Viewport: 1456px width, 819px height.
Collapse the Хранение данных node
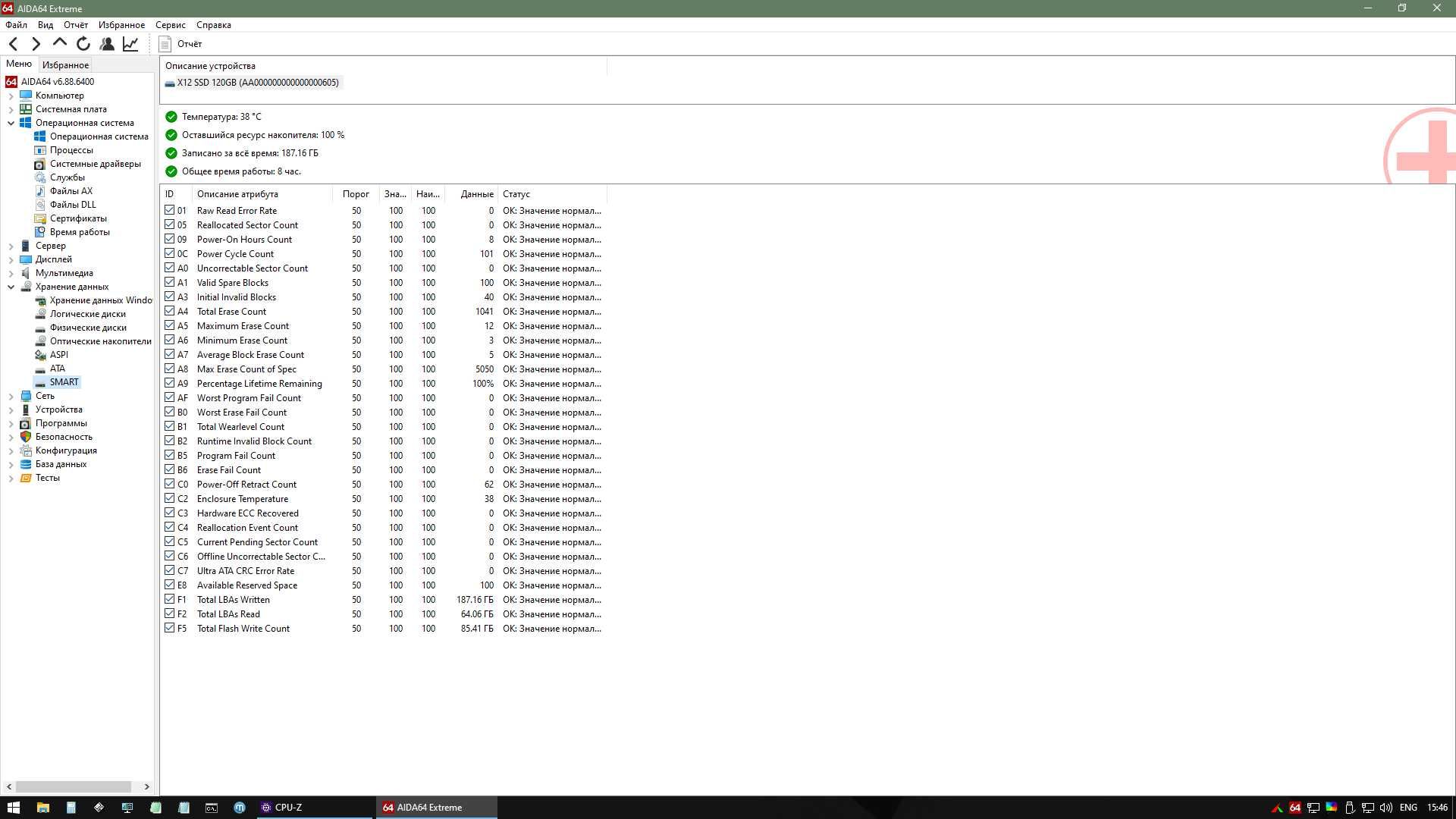(11, 287)
